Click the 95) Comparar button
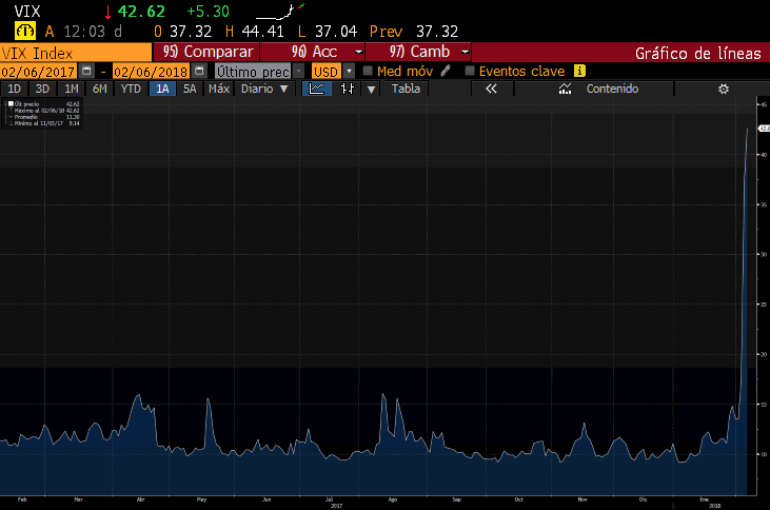 pos(206,52)
